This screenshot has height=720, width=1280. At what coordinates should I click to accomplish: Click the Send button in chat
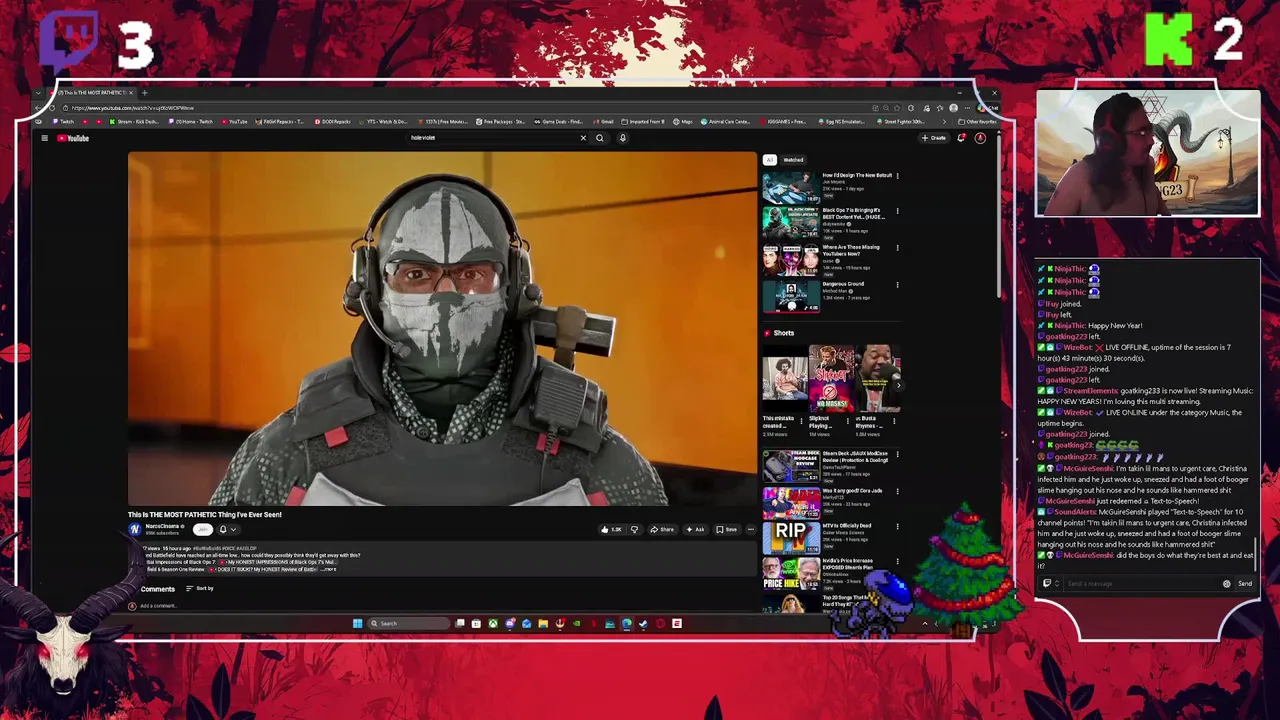tap(1245, 584)
